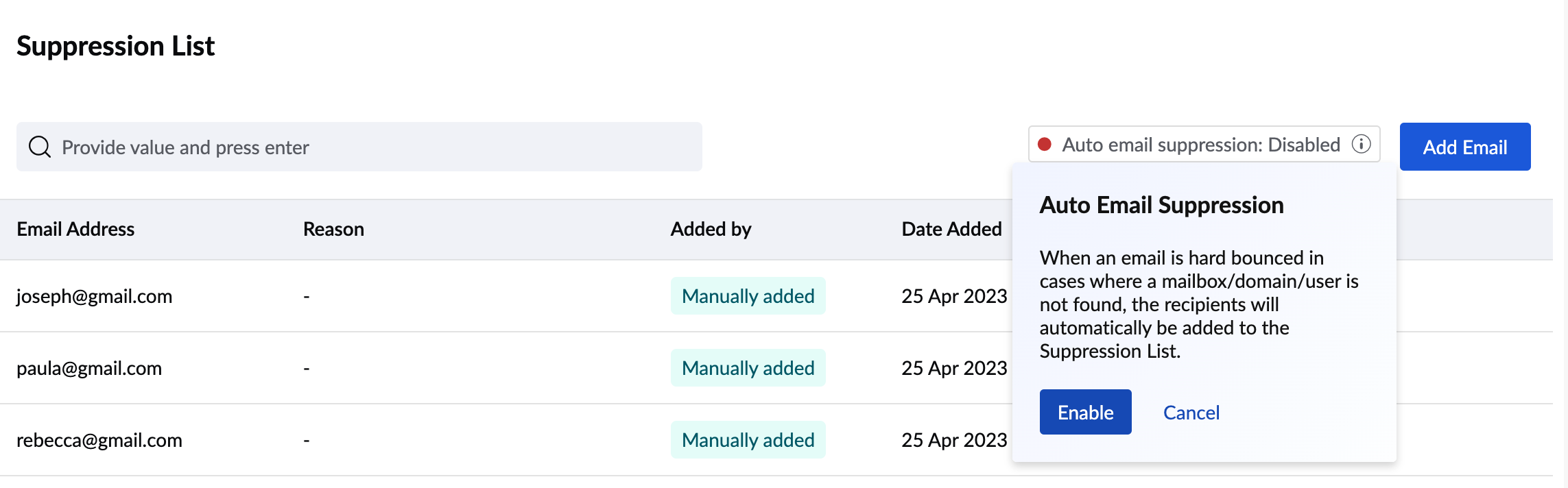The height and width of the screenshot is (488, 1568).
Task: Sort by Email Address column header
Action: tap(75, 229)
